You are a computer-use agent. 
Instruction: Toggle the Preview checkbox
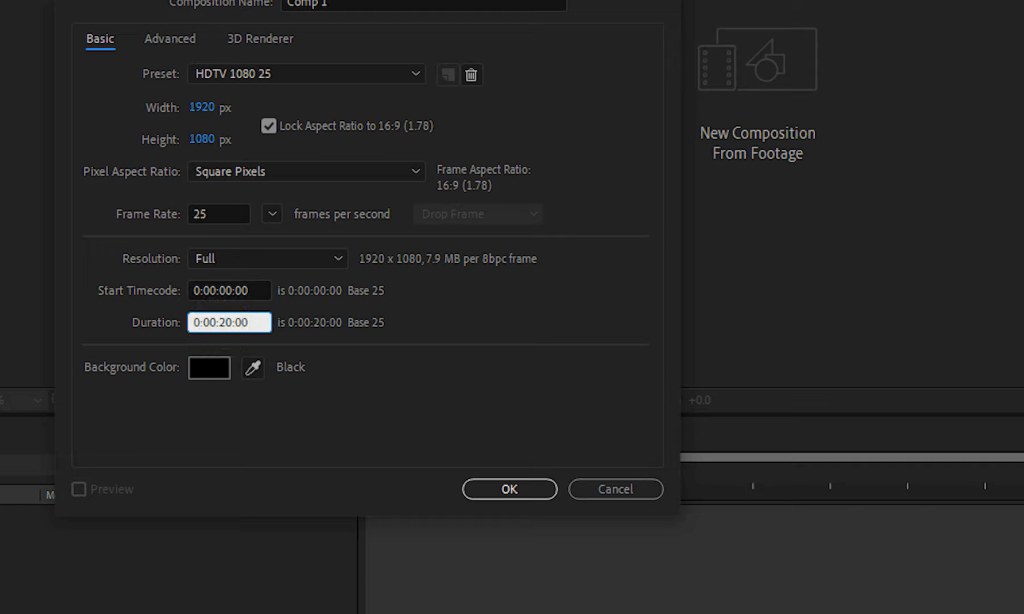pos(78,489)
